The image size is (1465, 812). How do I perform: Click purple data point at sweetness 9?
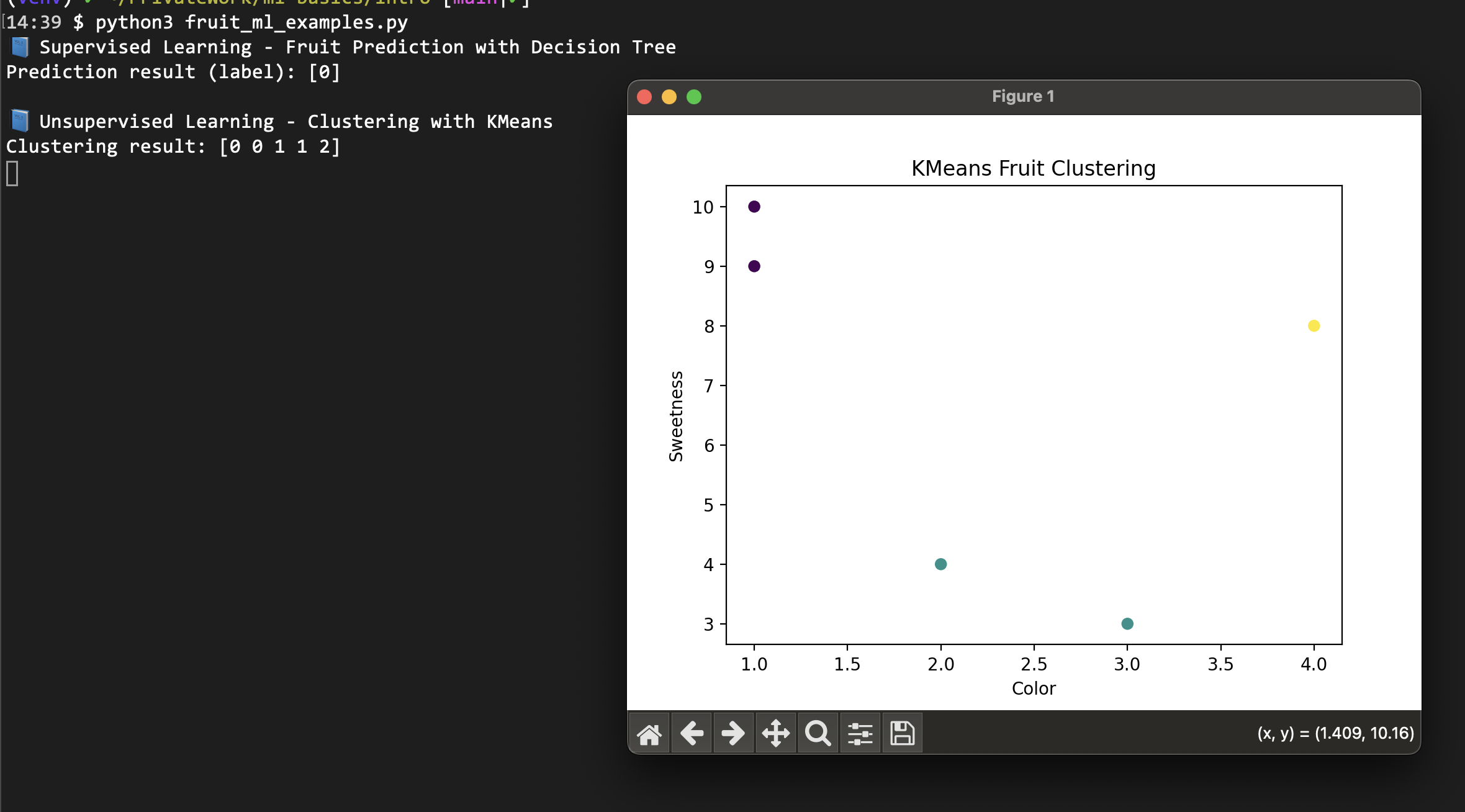click(754, 266)
